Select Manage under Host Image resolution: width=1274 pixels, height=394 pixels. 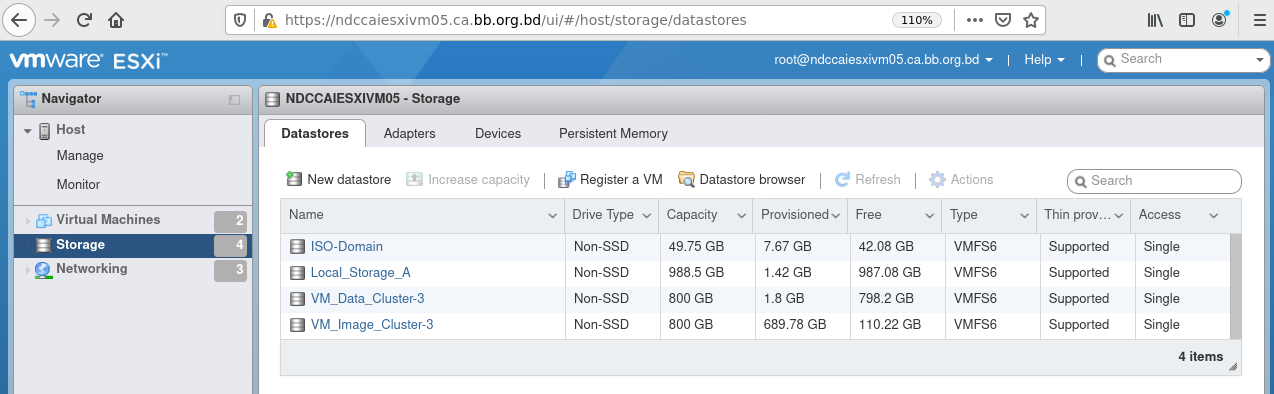pyautogui.click(x=80, y=156)
